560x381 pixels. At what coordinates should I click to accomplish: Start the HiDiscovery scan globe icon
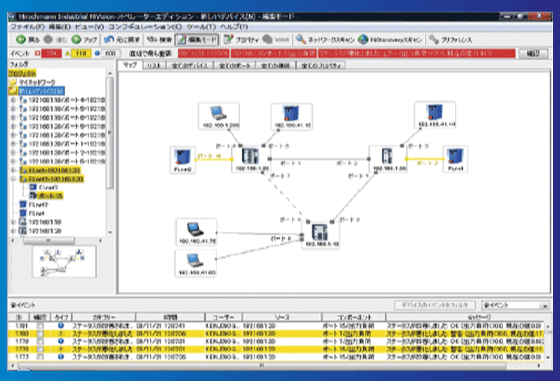[363, 39]
